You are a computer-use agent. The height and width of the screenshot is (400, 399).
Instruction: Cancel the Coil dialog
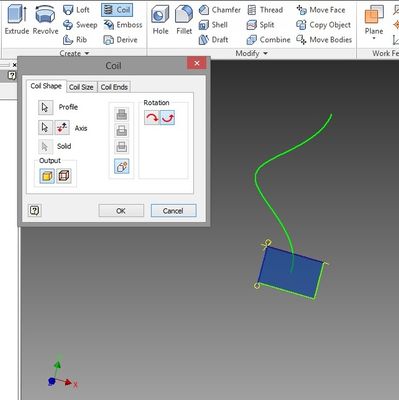(173, 211)
